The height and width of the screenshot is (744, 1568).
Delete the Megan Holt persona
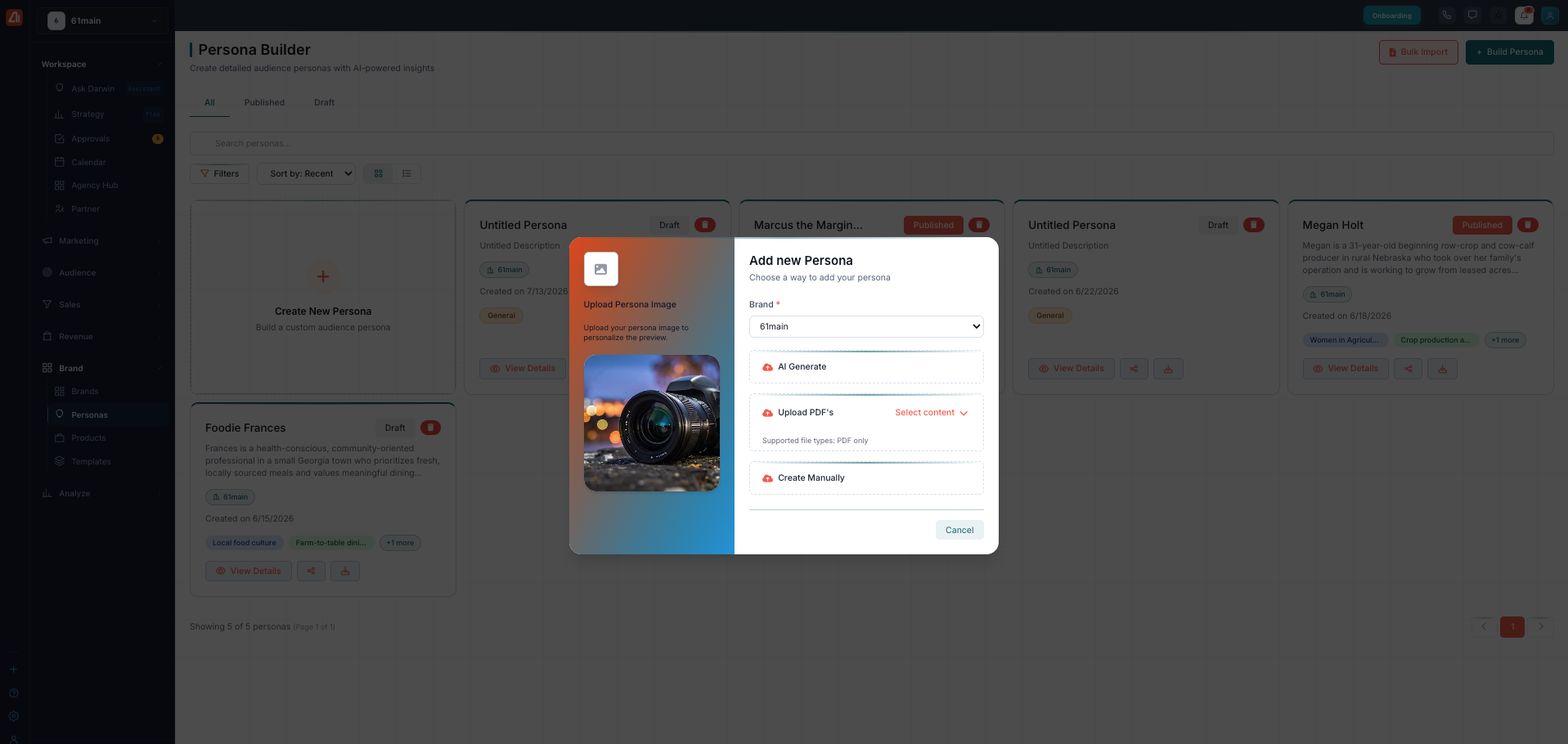[1527, 225]
